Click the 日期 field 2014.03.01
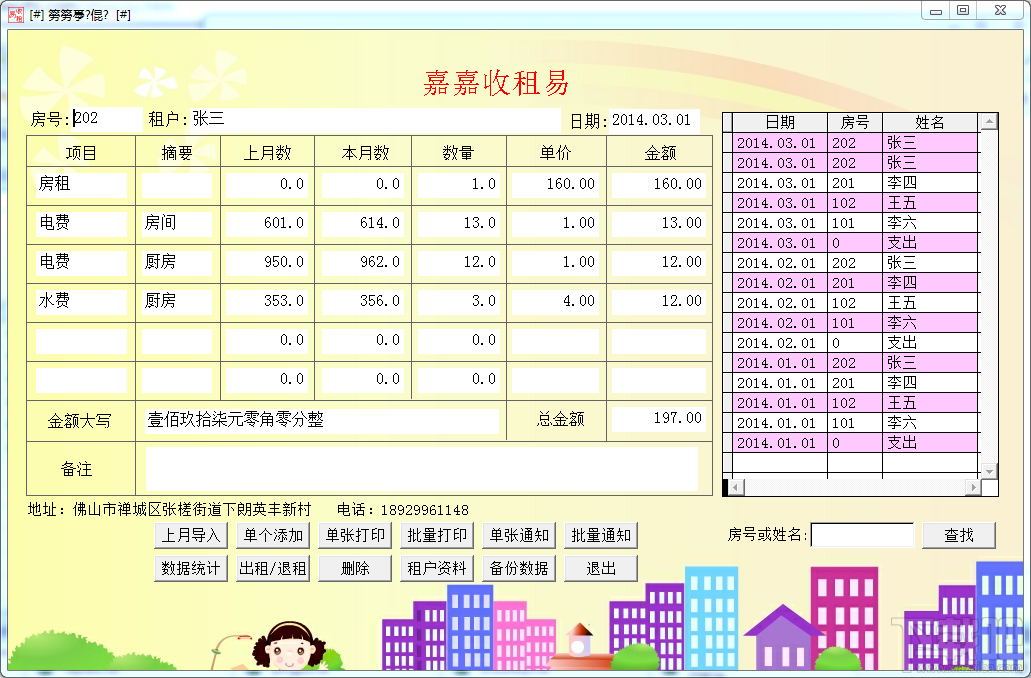The height and width of the screenshot is (678, 1031). 654,120
